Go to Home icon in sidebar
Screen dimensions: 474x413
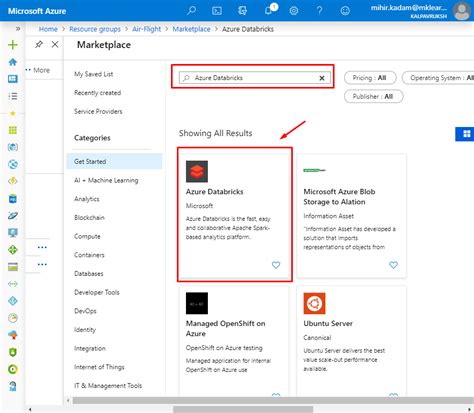point(13,62)
